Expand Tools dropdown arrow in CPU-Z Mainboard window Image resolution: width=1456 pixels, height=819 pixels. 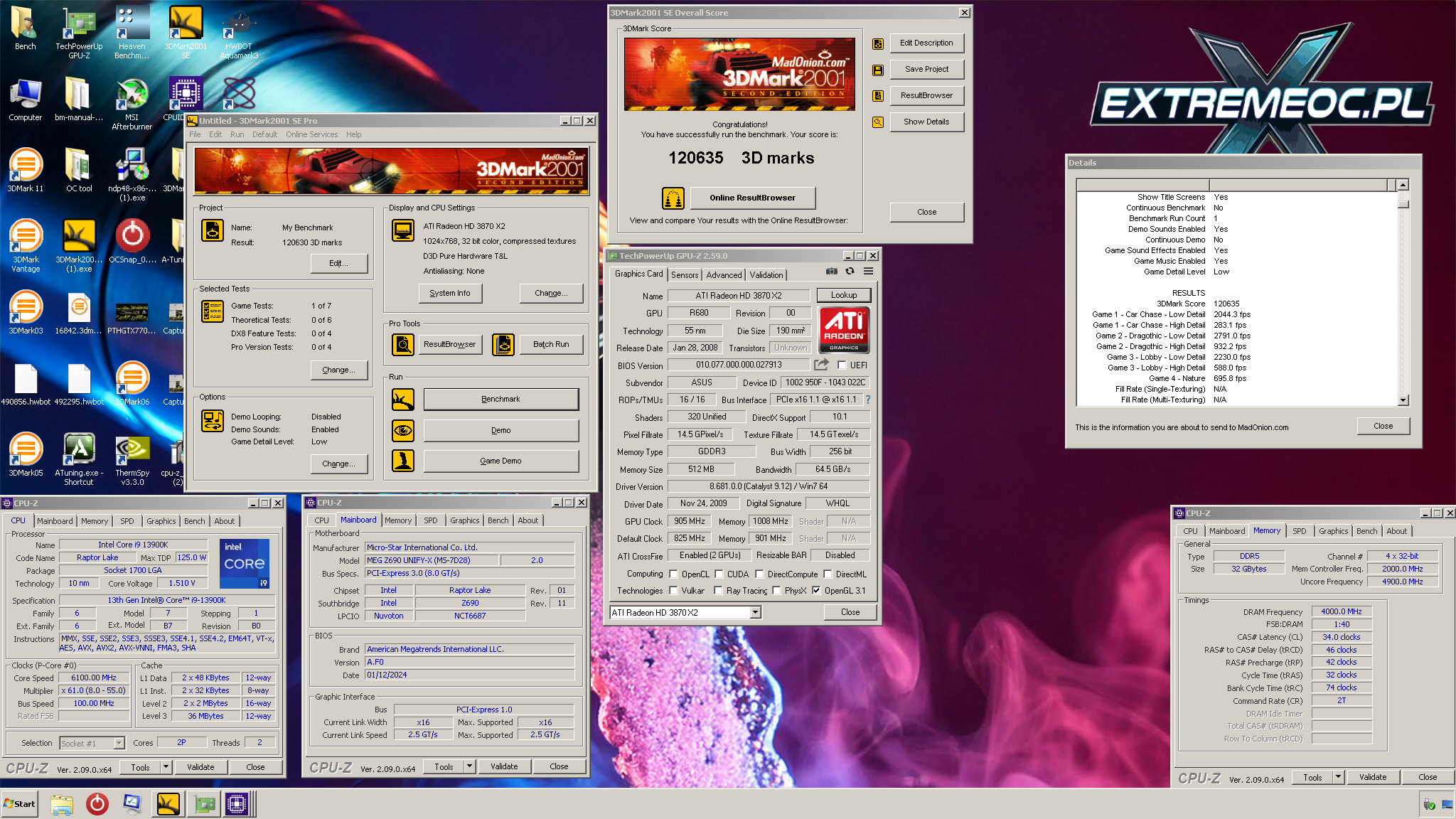pos(469,766)
